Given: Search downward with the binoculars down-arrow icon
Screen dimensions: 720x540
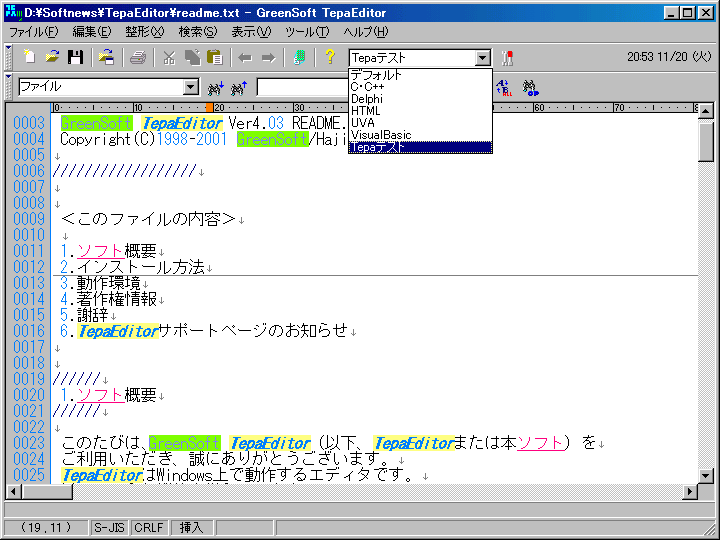Looking at the screenshot, I should (x=216, y=87).
